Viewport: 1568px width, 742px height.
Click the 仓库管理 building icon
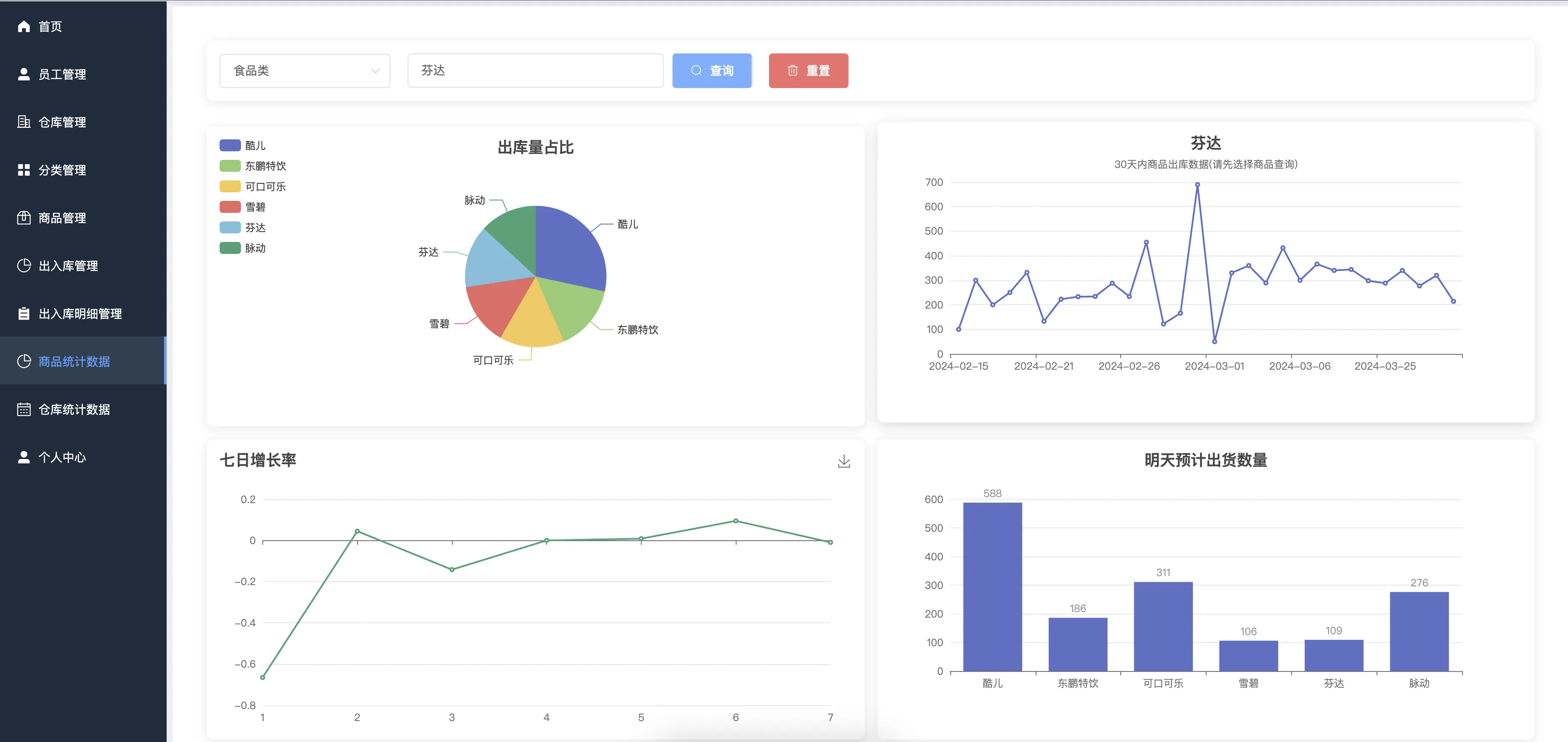[x=24, y=122]
